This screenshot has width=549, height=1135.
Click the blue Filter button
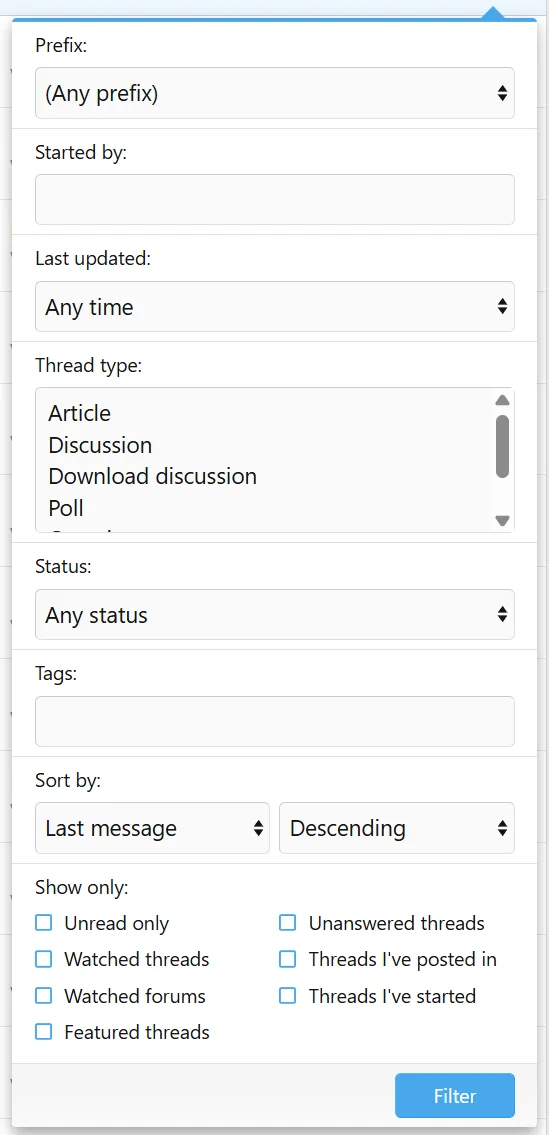coord(455,1096)
